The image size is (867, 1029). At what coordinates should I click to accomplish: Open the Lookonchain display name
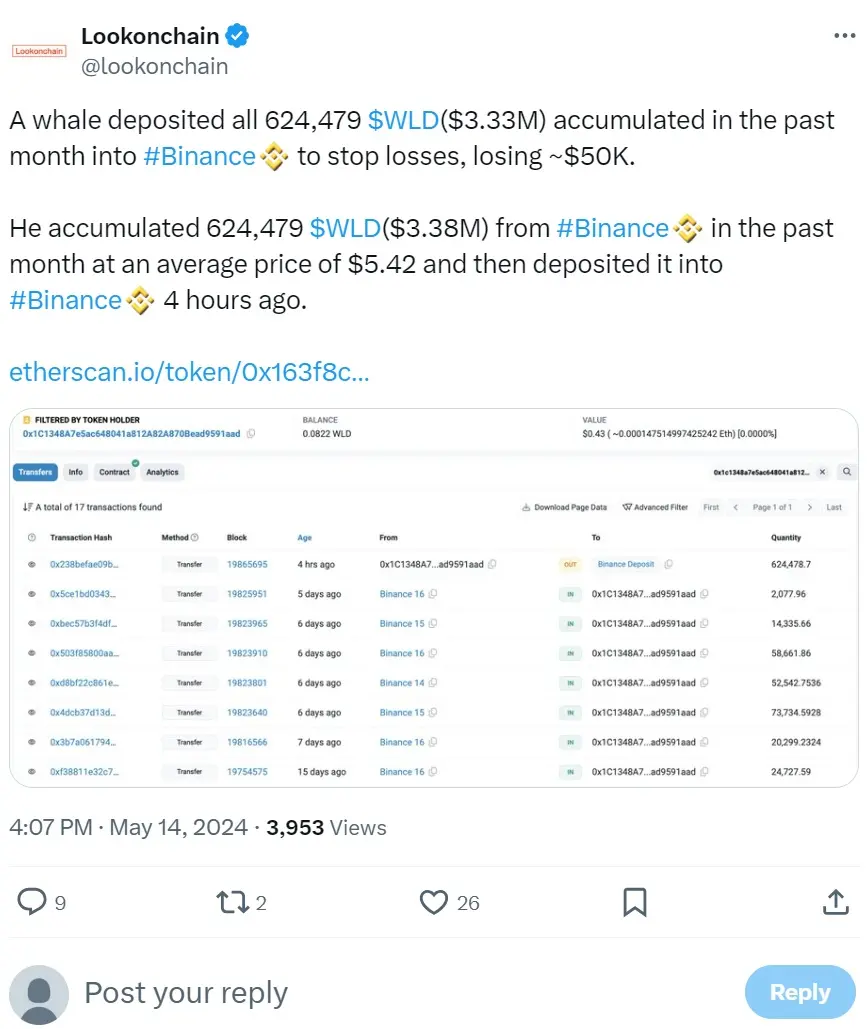click(x=150, y=37)
